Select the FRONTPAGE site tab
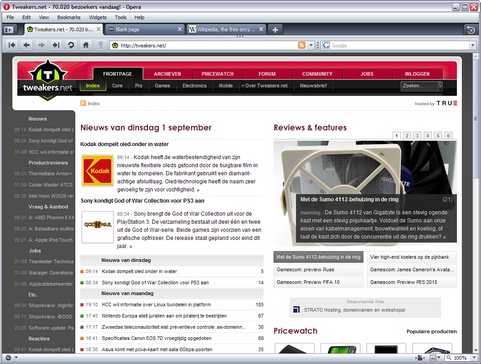Screen dimensions: 481x364 click(117, 74)
